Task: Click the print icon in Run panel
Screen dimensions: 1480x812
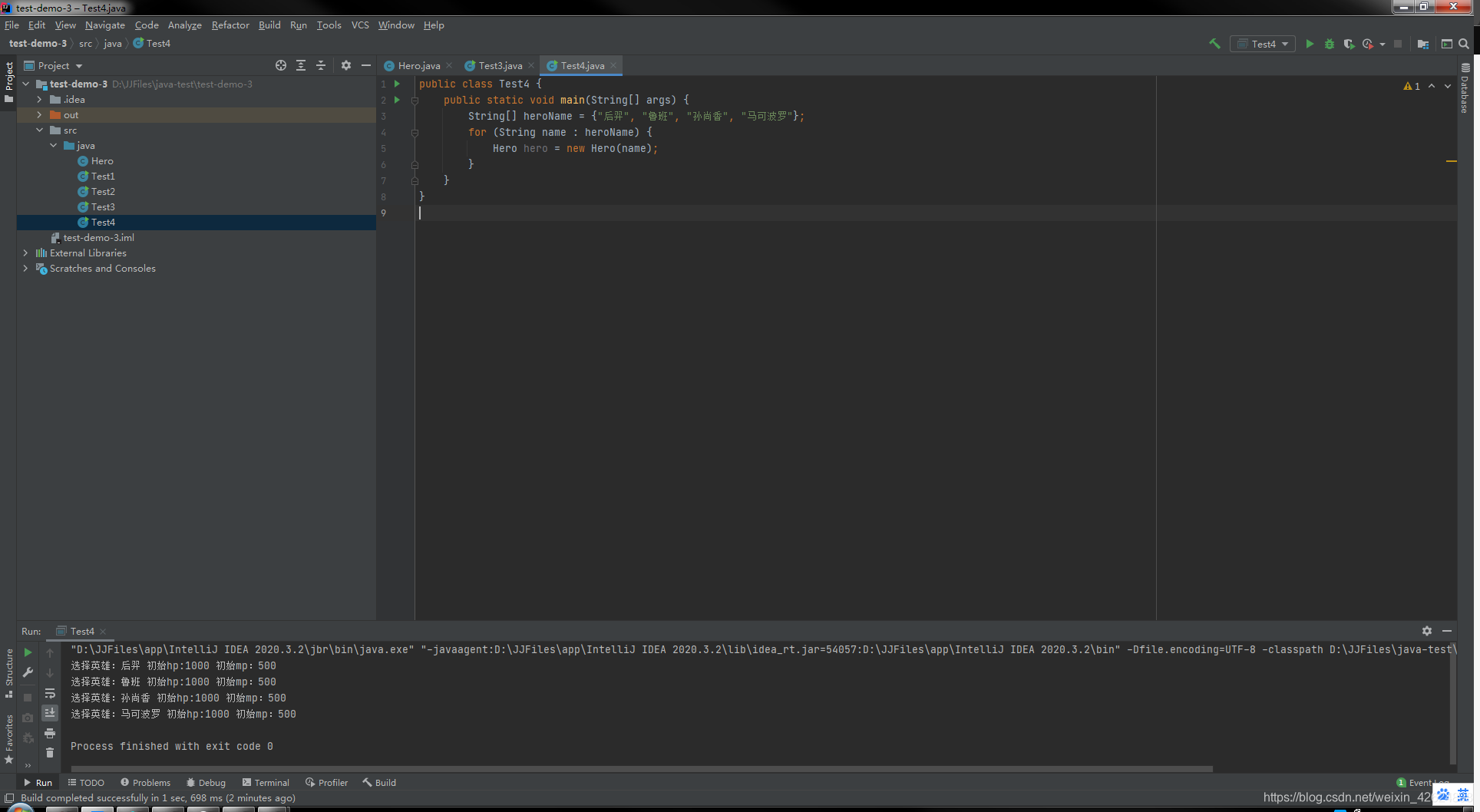Action: [50, 733]
